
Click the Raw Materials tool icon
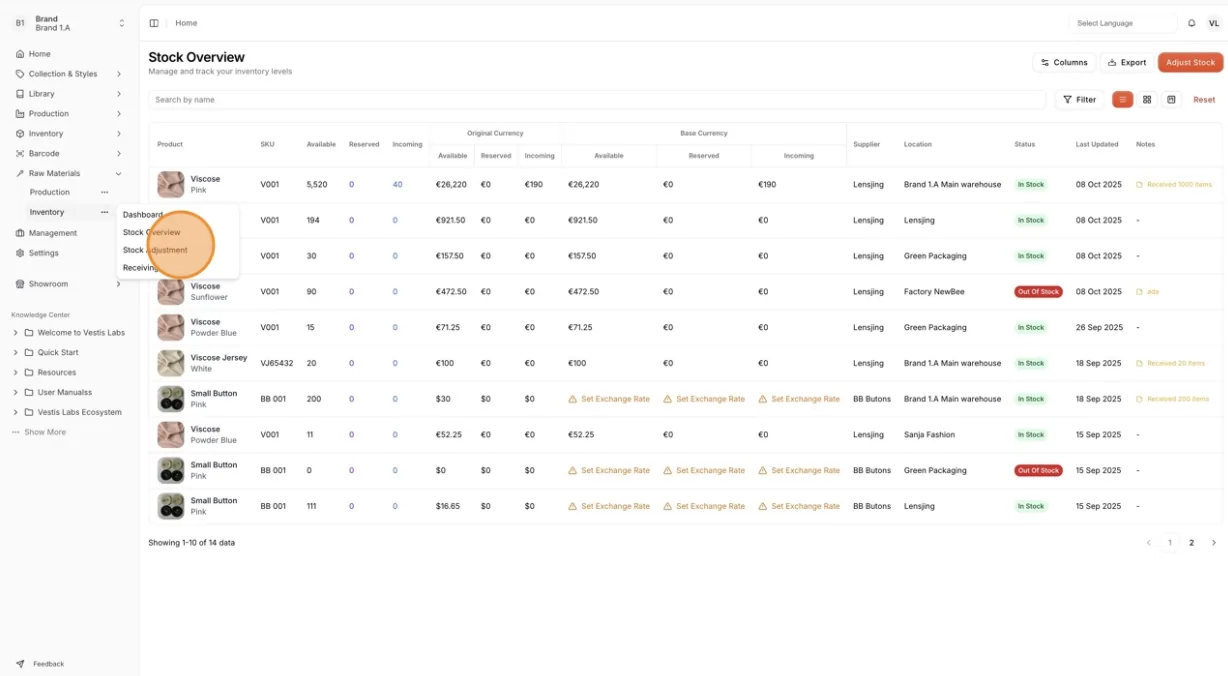20,174
